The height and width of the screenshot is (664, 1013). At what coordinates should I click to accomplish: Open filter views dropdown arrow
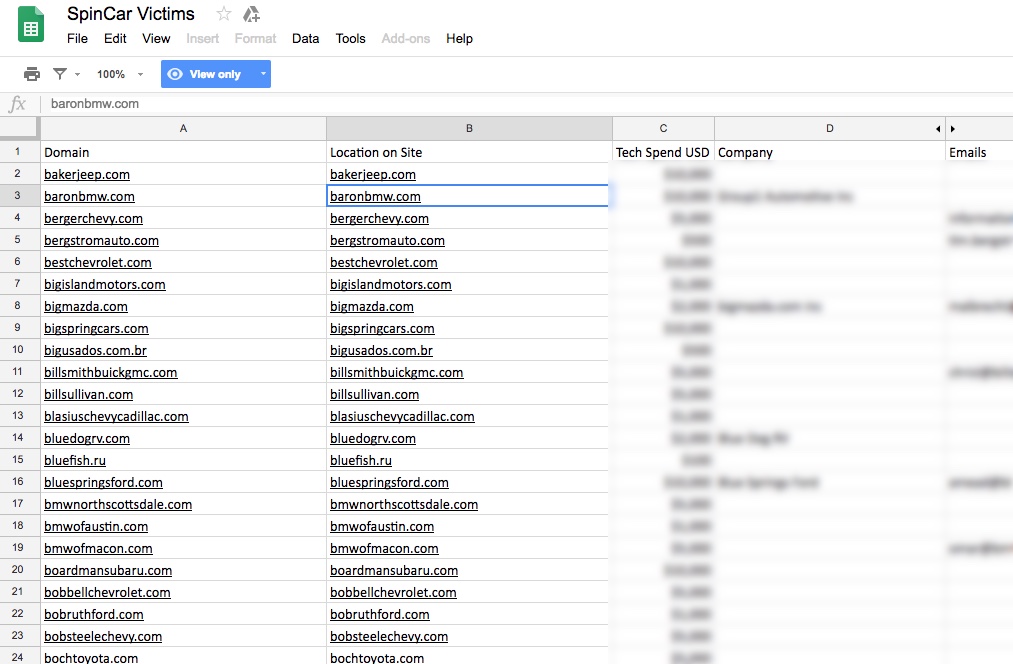[x=78, y=74]
